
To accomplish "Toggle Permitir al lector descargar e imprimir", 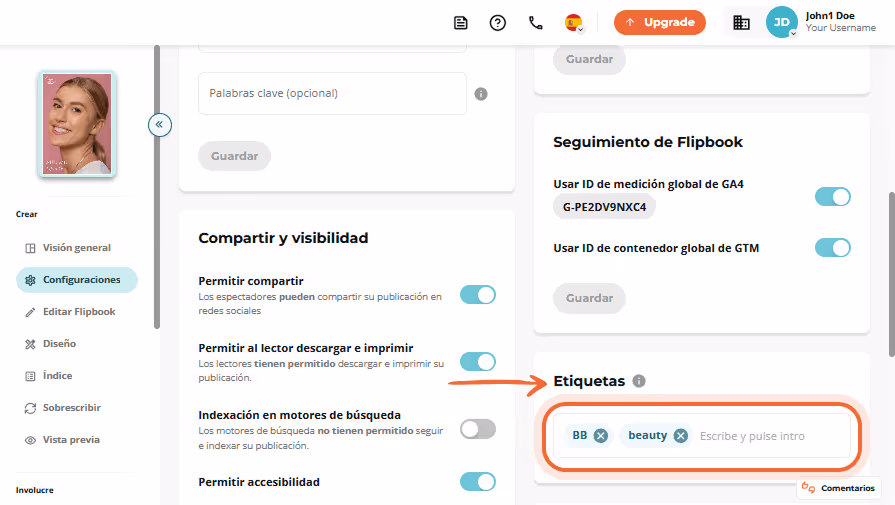I will pos(478,362).
